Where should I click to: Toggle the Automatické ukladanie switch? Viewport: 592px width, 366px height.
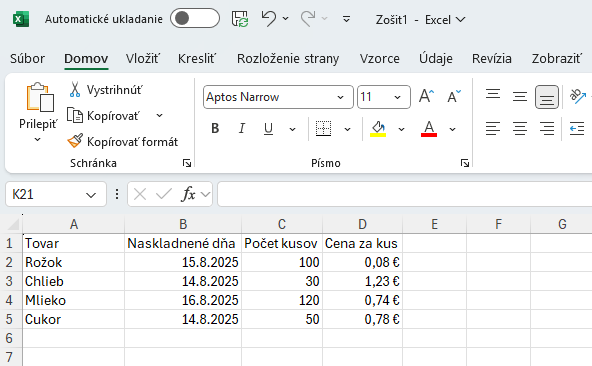(x=194, y=19)
